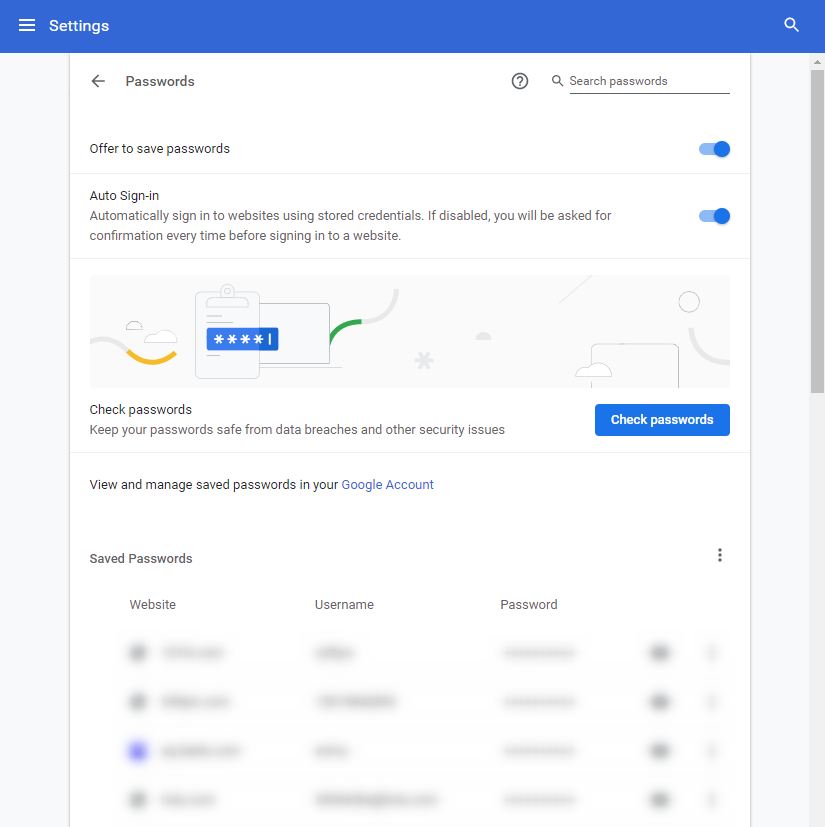
Task: Open the Passwords help icon
Action: [520, 81]
